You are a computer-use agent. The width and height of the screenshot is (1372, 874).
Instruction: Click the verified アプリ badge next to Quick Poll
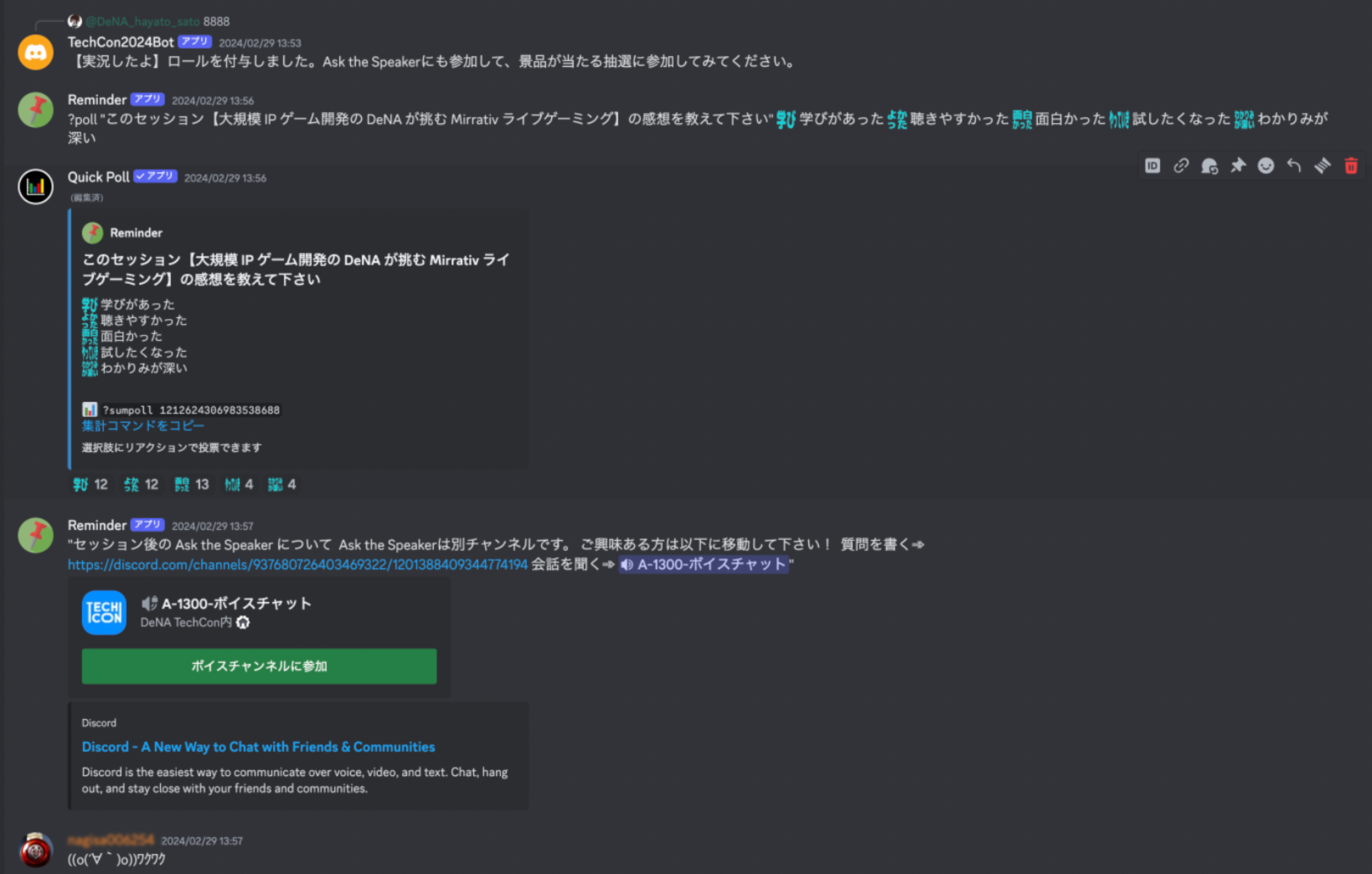click(x=156, y=176)
